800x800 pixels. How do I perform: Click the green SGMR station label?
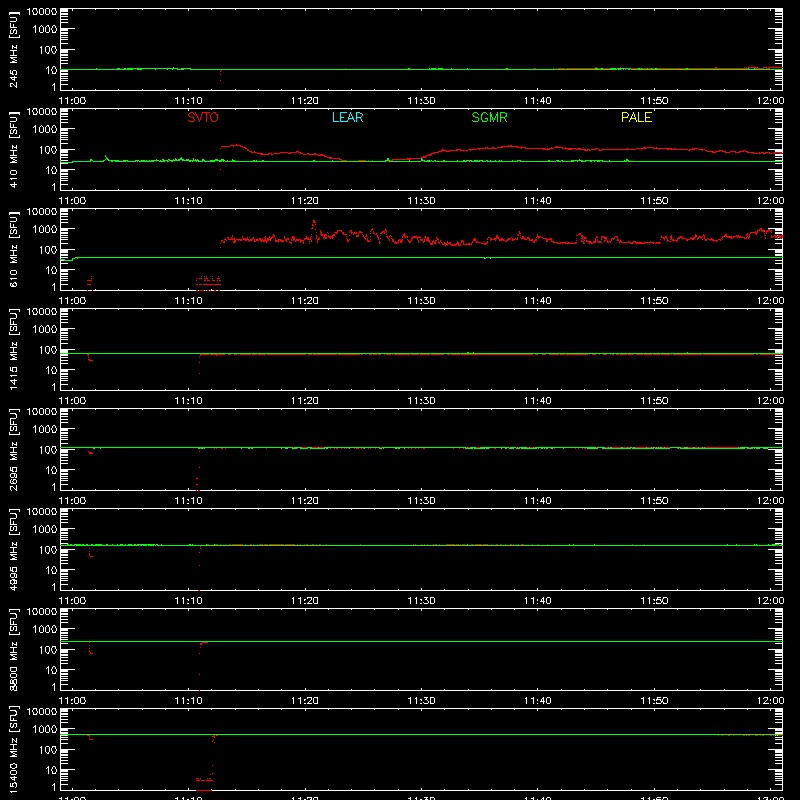pyautogui.click(x=489, y=117)
